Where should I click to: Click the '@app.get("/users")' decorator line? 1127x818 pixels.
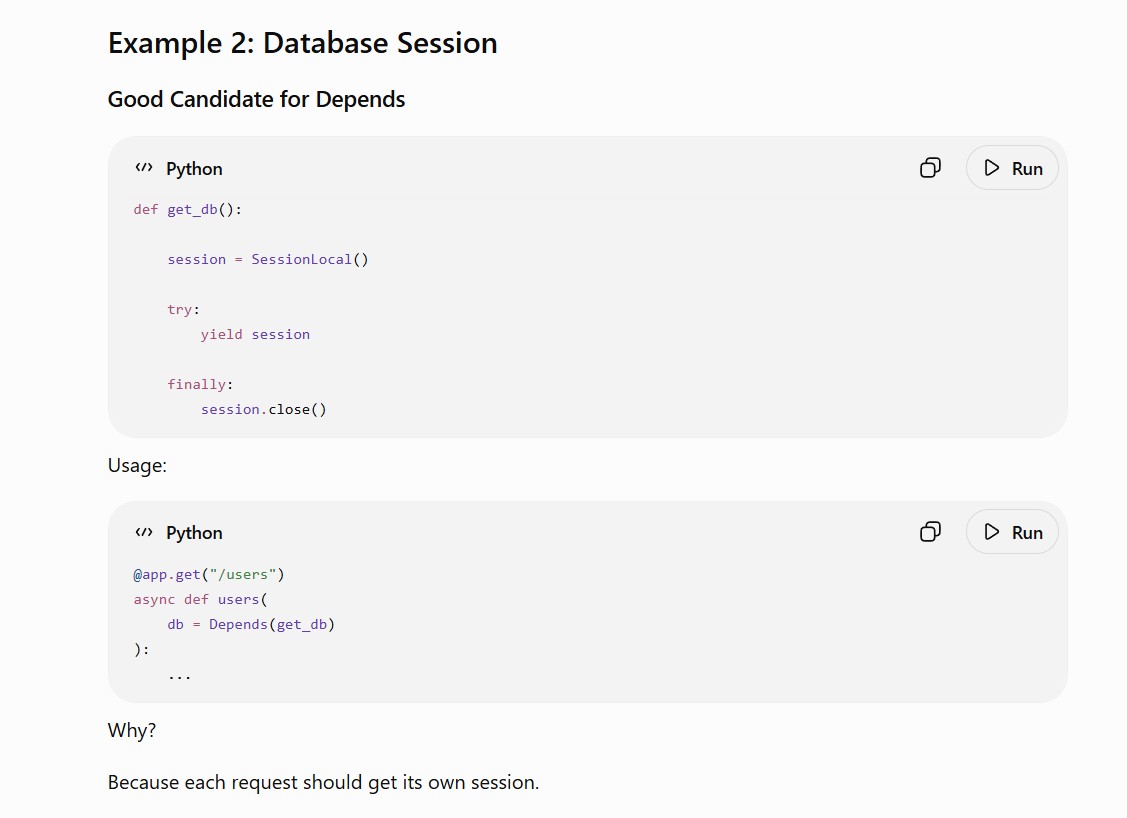point(209,574)
